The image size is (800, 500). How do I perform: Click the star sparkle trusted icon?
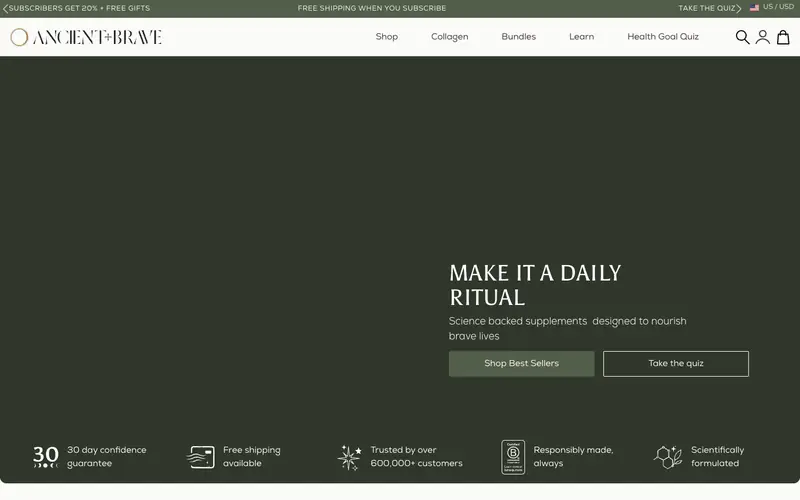click(x=349, y=457)
